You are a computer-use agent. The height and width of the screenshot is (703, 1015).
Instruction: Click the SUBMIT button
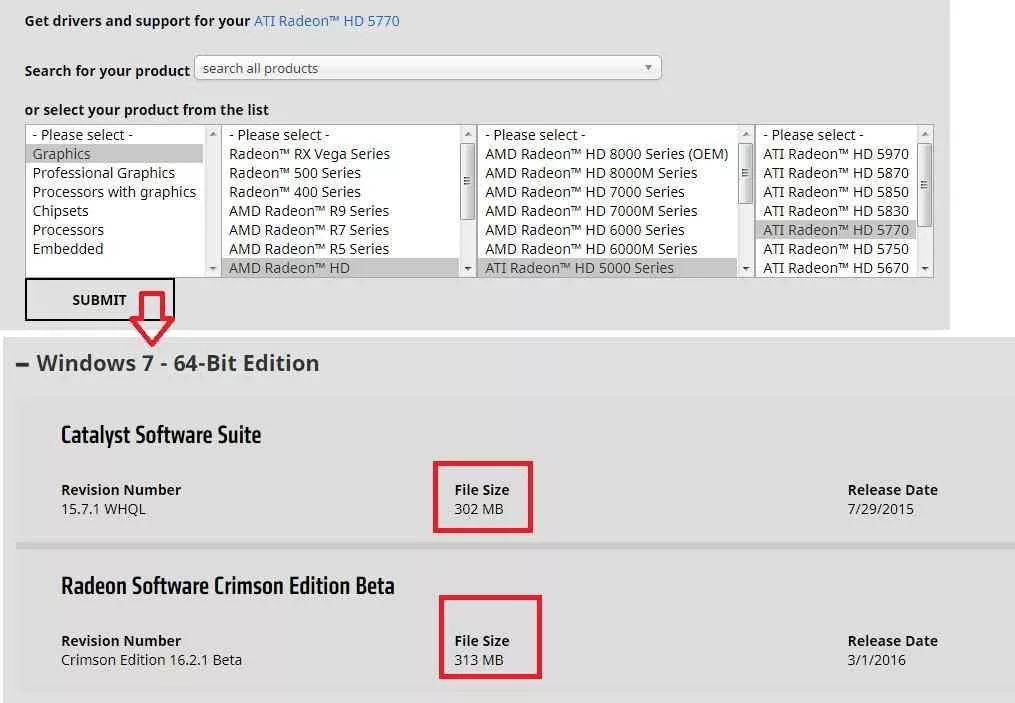tap(99, 300)
